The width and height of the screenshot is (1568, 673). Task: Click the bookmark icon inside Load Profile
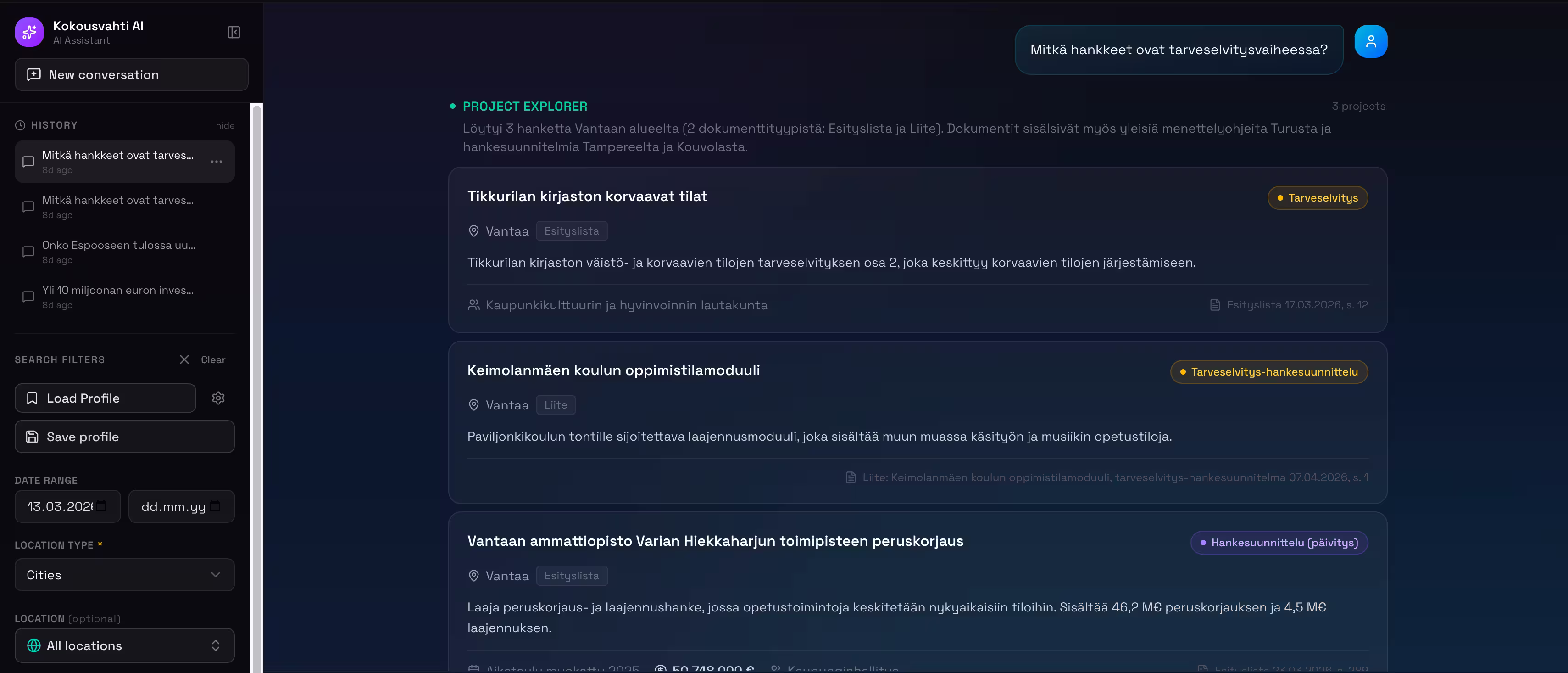(x=32, y=398)
